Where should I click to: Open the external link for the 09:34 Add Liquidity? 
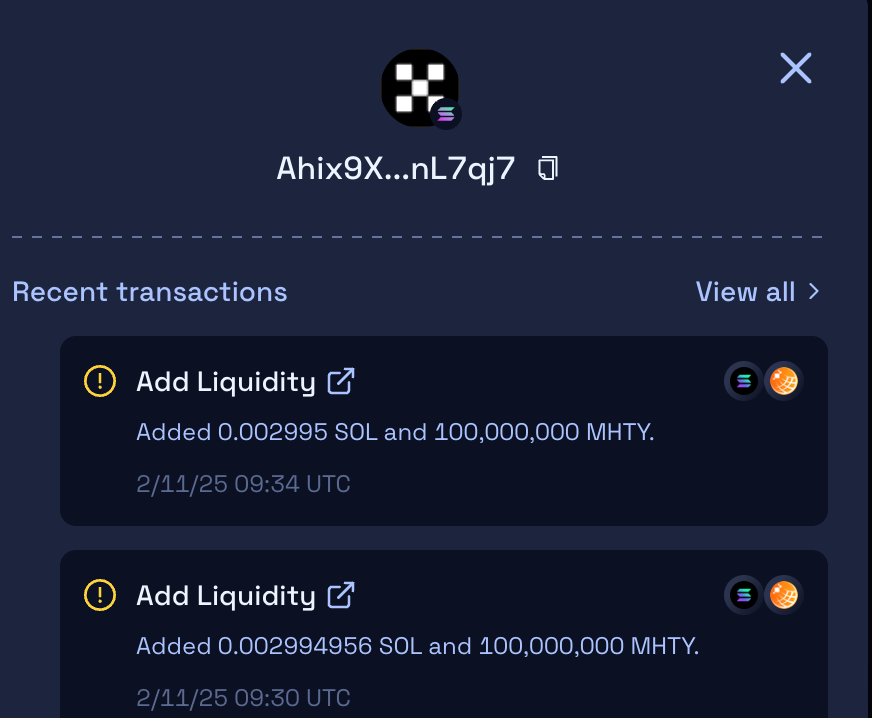click(342, 381)
